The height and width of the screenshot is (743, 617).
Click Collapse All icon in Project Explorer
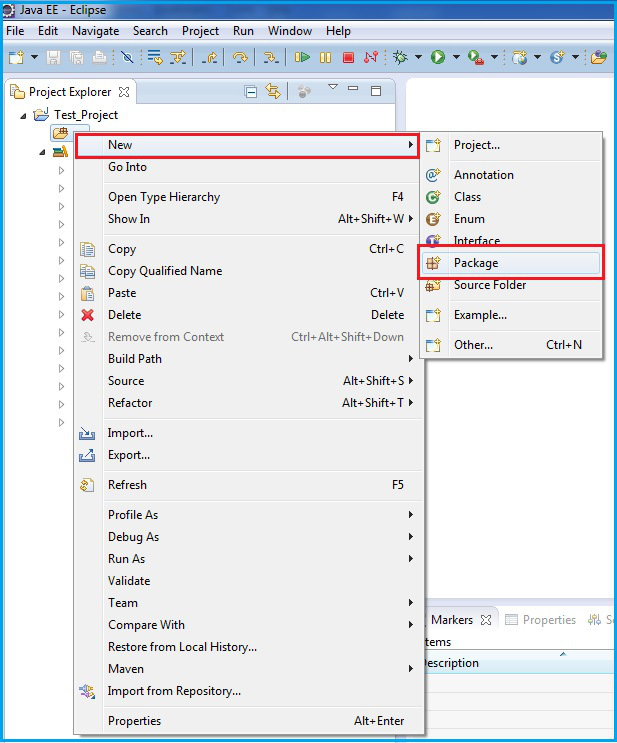251,91
